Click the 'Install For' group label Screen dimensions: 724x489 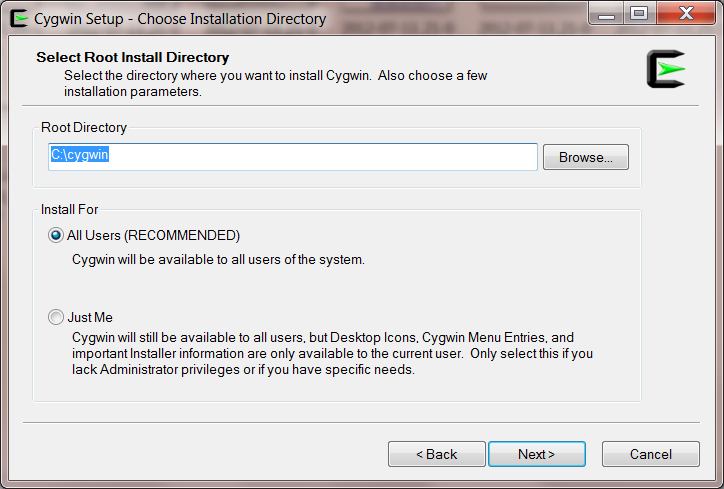coord(69,210)
